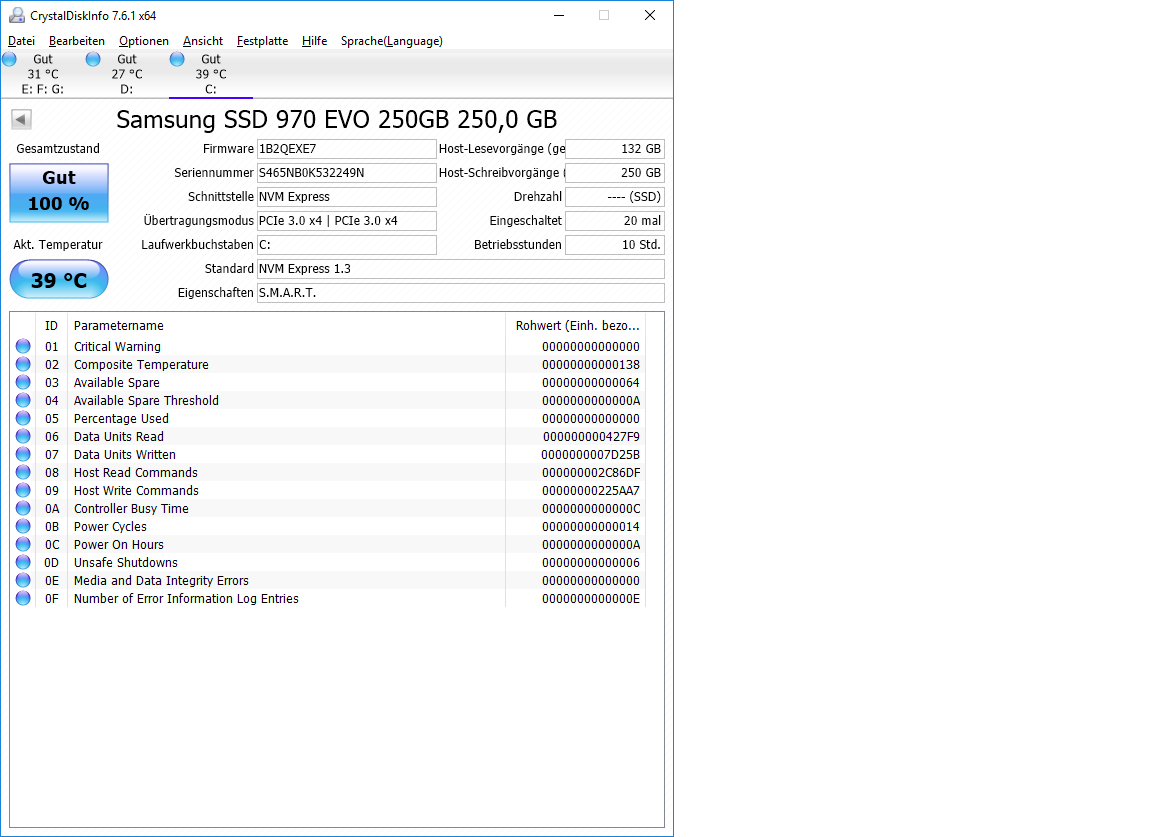Click the status orb beside Data Units Written
The image size is (1152, 837).
point(24,454)
